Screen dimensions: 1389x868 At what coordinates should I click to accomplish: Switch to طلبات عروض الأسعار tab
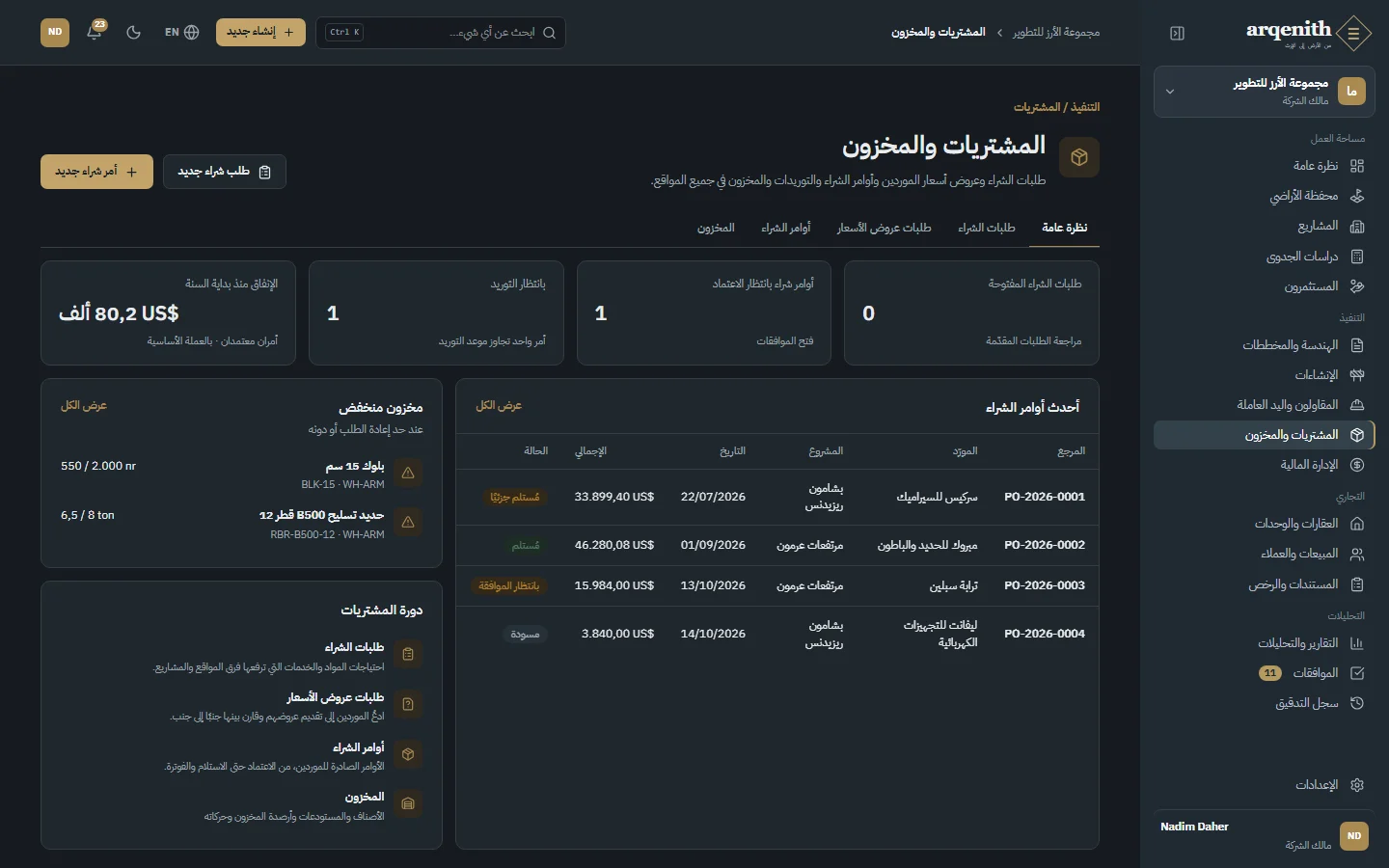pyautogui.click(x=884, y=229)
